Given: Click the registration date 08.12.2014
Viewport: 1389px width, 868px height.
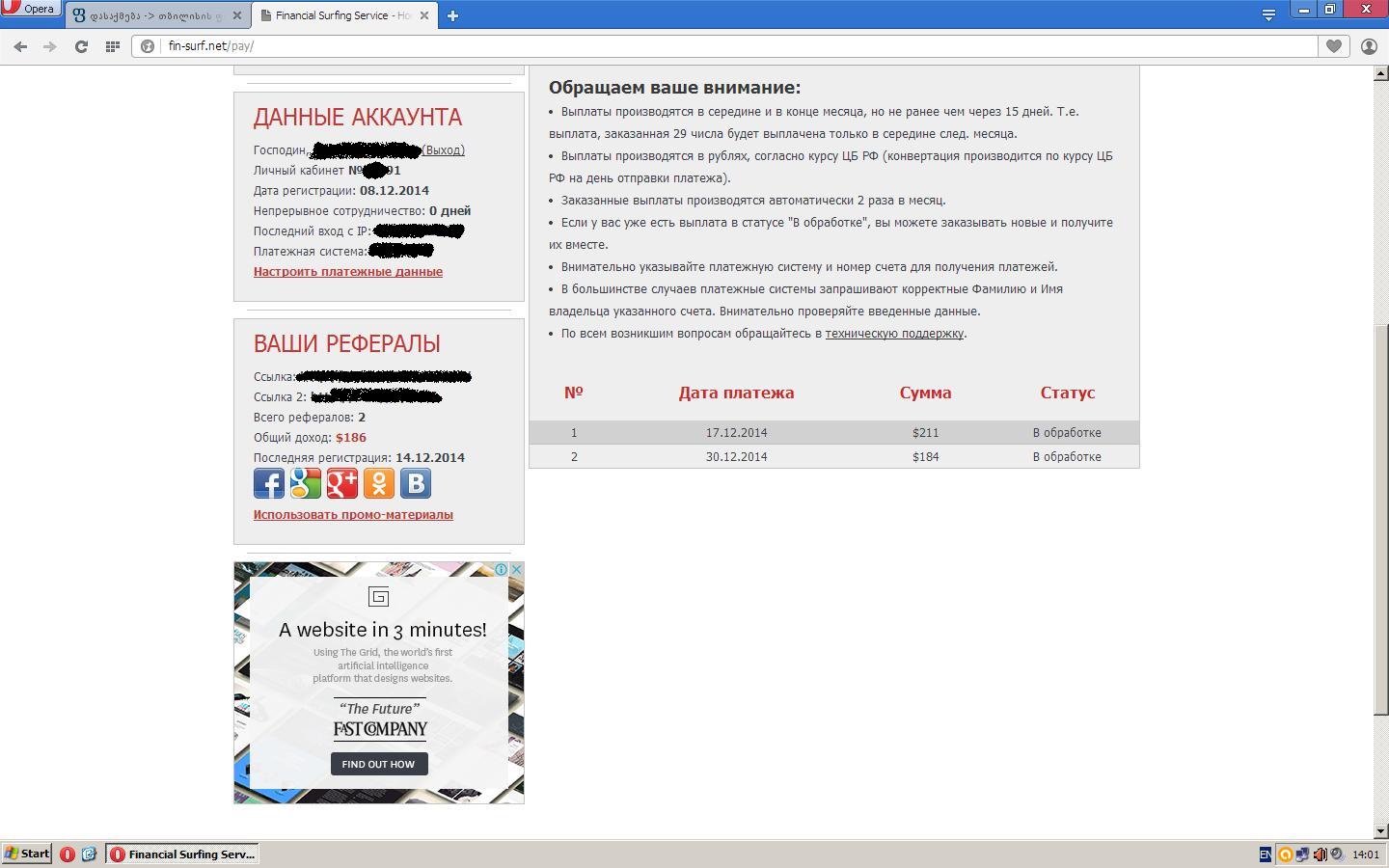Looking at the screenshot, I should 395,191.
